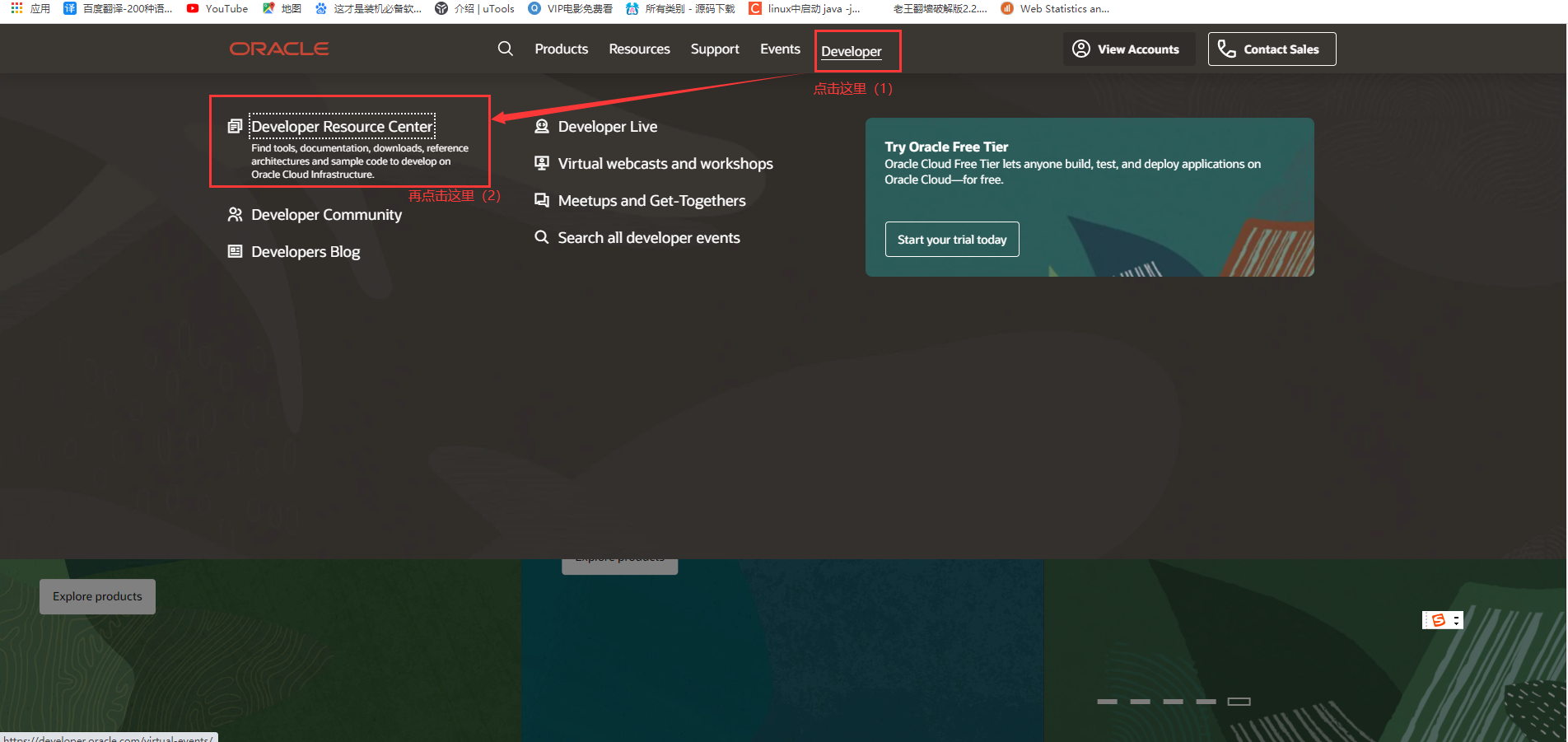Open Developers Blog link

coord(306,251)
